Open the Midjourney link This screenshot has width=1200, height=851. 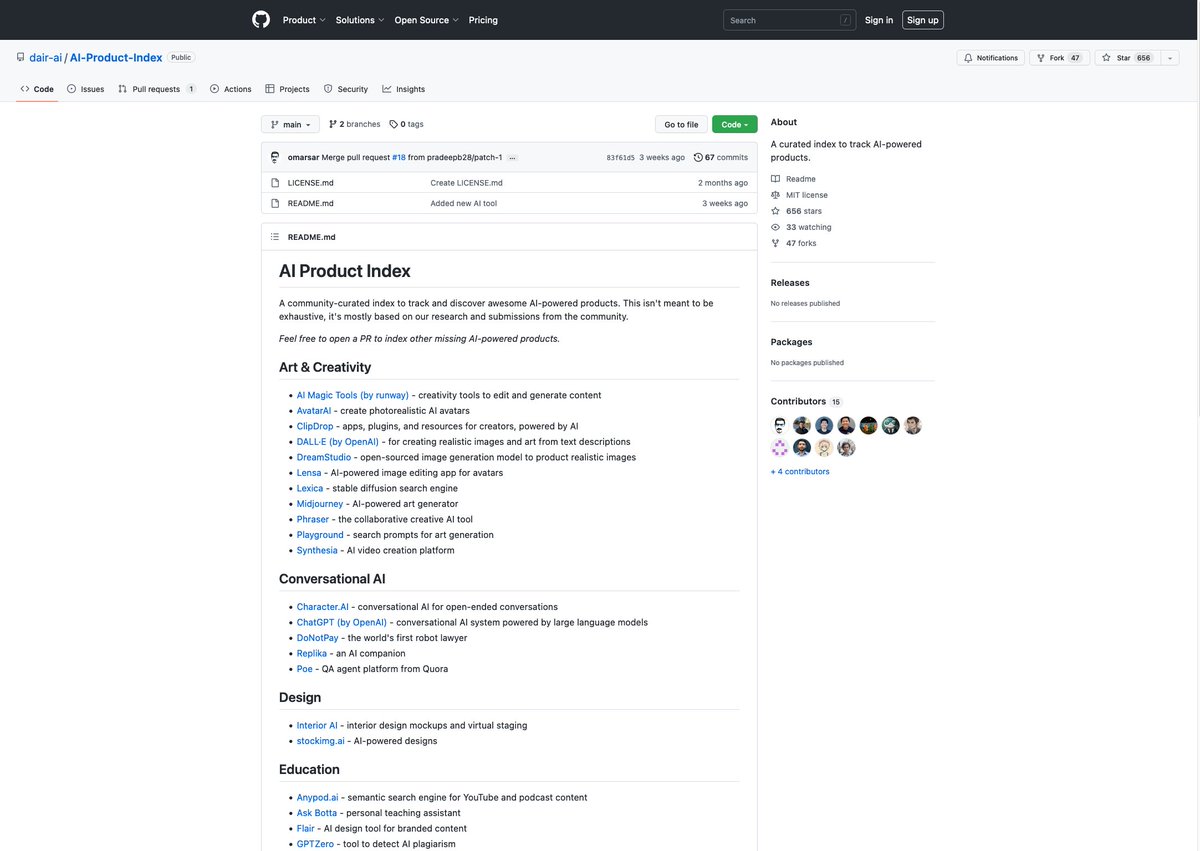[320, 504]
